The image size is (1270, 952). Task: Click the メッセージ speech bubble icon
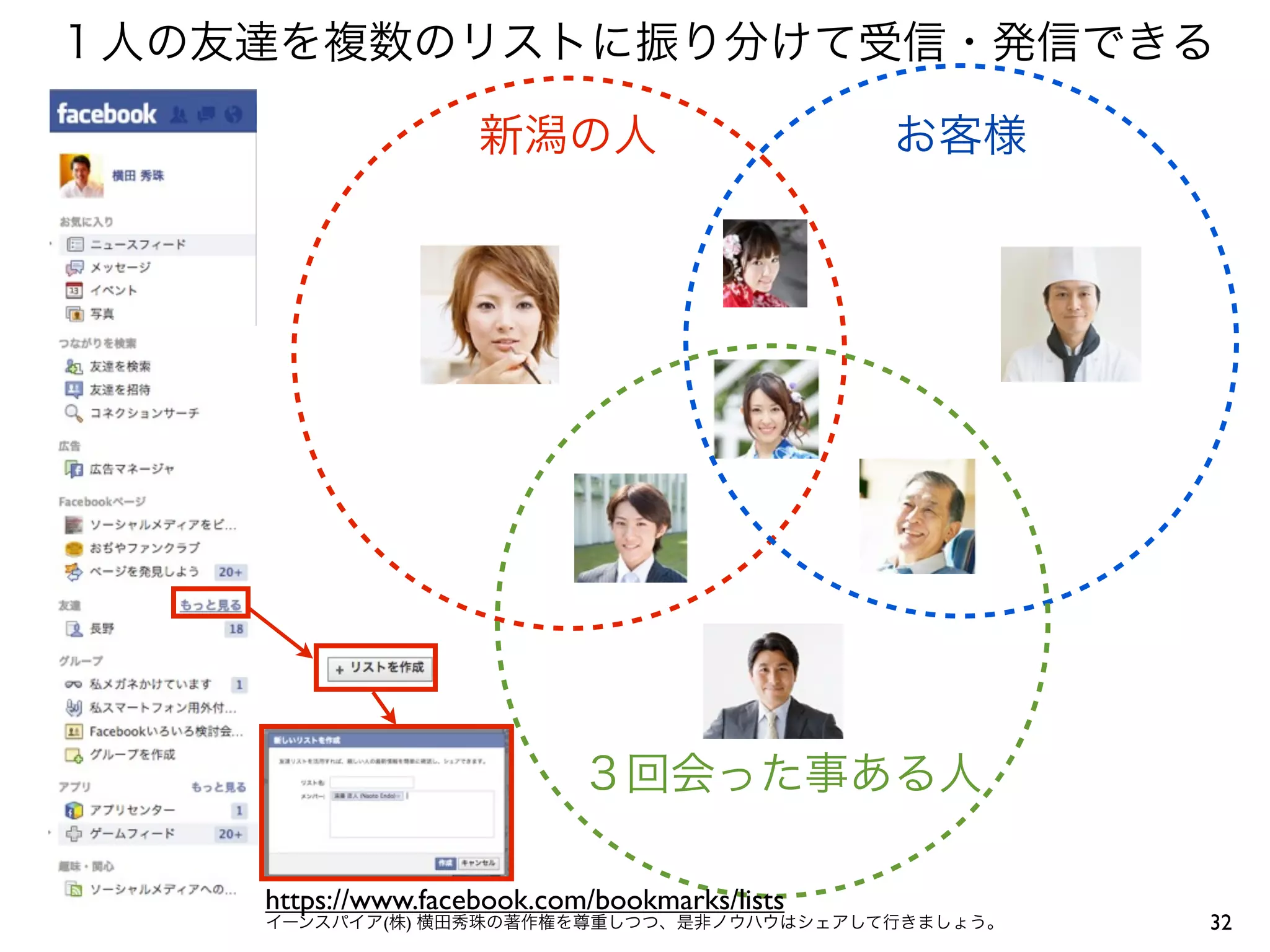click(x=74, y=268)
